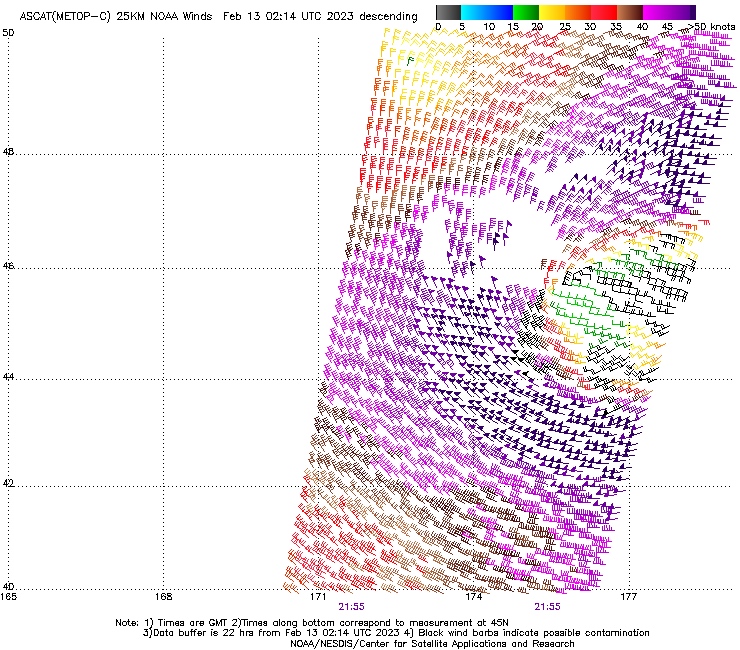Click the red 30-35 knots legend color
This screenshot has width=740, height=650.
point(604,12)
